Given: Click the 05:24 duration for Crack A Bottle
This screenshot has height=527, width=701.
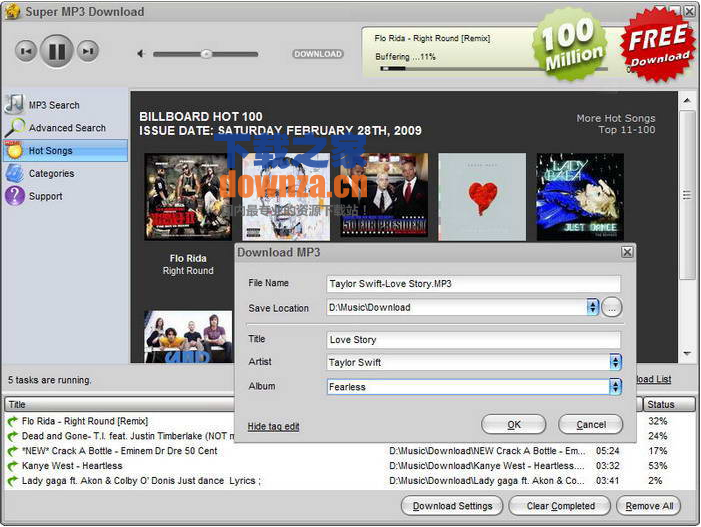Looking at the screenshot, I should pyautogui.click(x=608, y=451).
